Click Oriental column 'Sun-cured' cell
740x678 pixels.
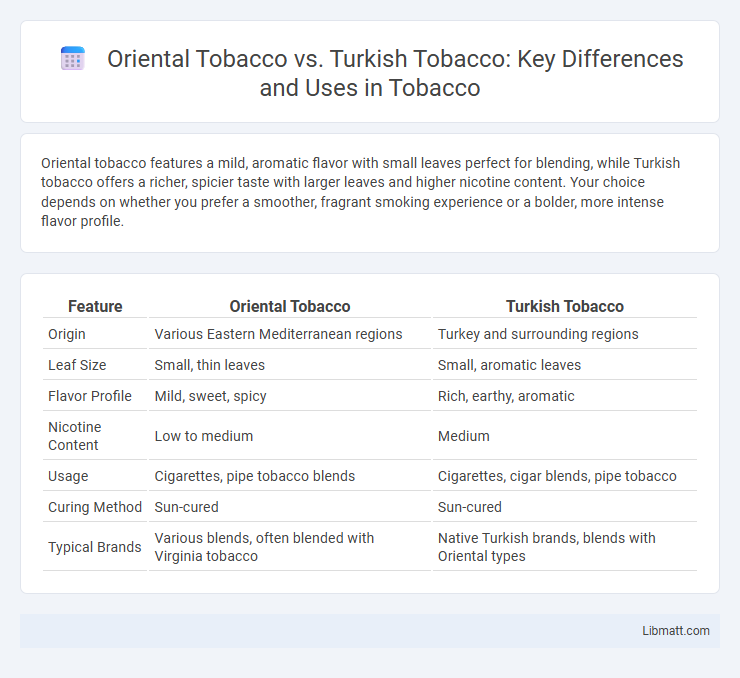[x=186, y=507]
